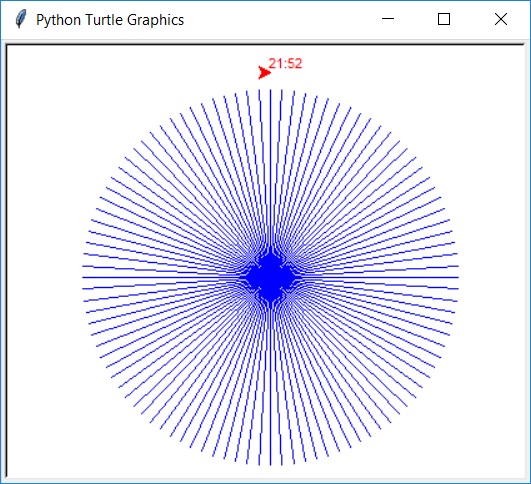Minimize the Python Turtle Graphics window
Viewport: 531px width, 484px height.
pos(388,19)
